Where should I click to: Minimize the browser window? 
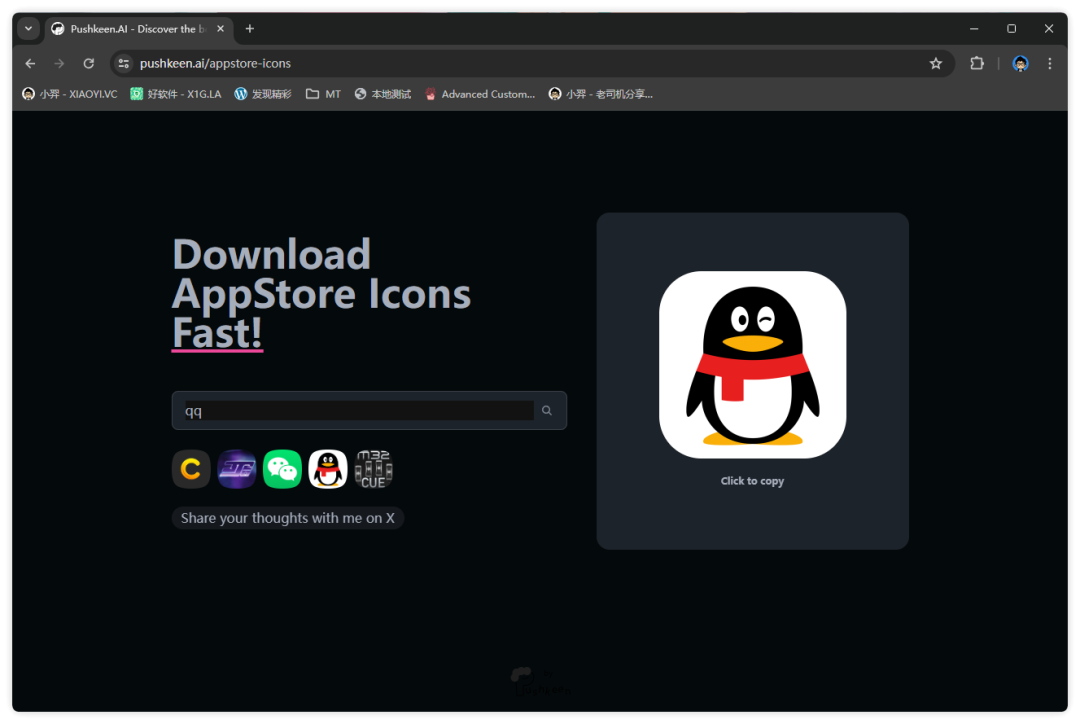tap(974, 29)
